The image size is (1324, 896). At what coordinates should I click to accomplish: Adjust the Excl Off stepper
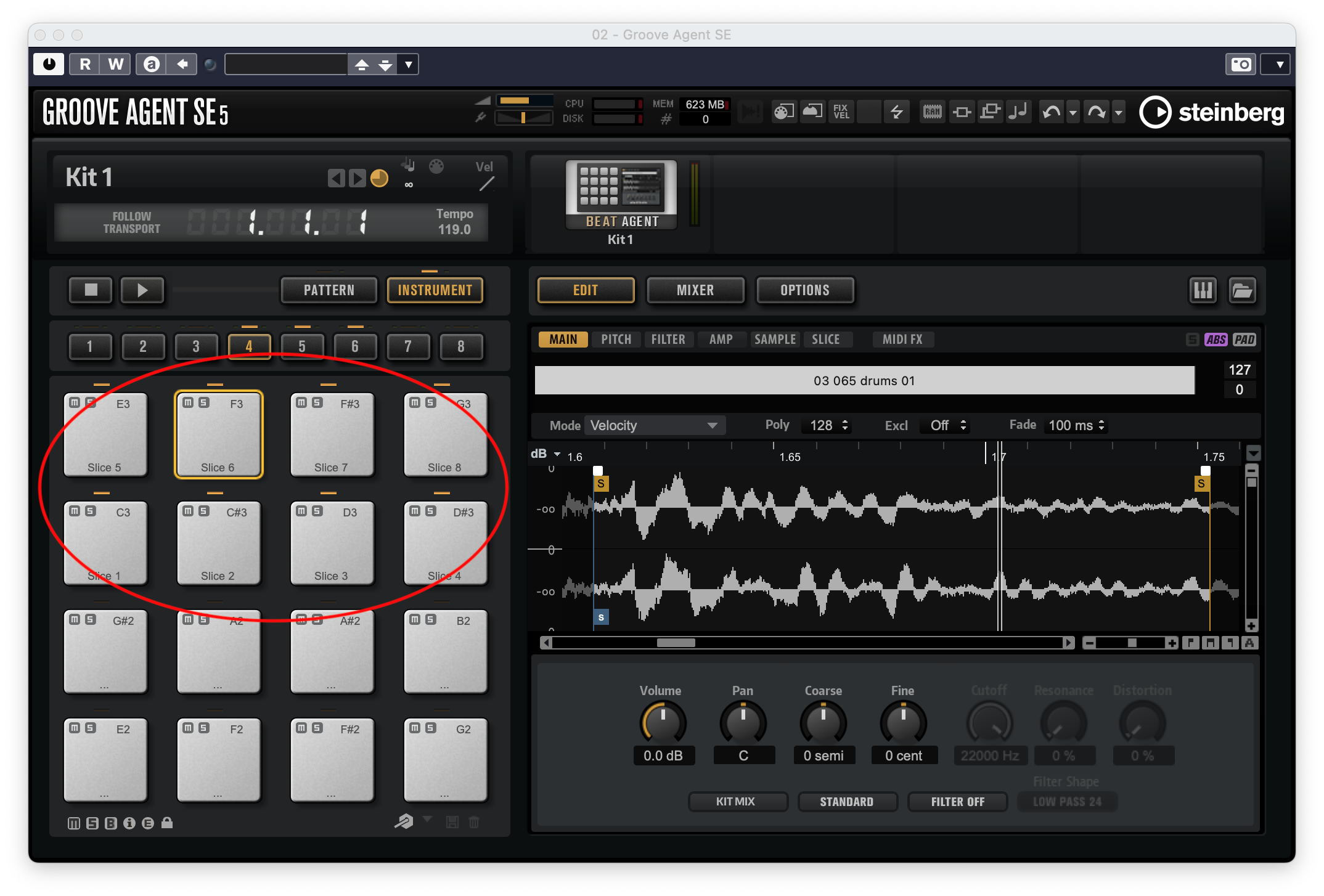[963, 425]
